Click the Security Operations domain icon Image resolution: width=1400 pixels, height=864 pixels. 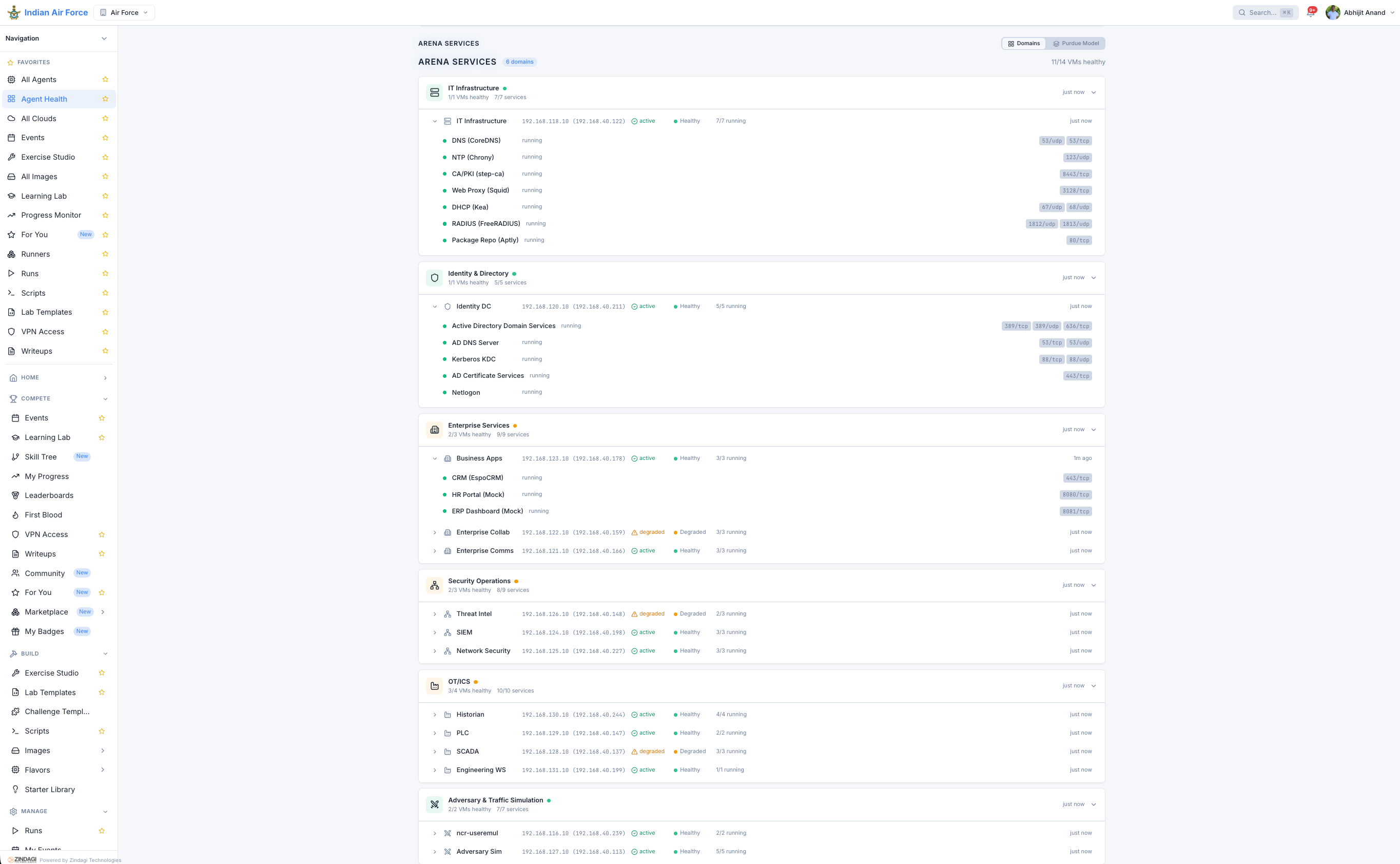pyautogui.click(x=434, y=585)
